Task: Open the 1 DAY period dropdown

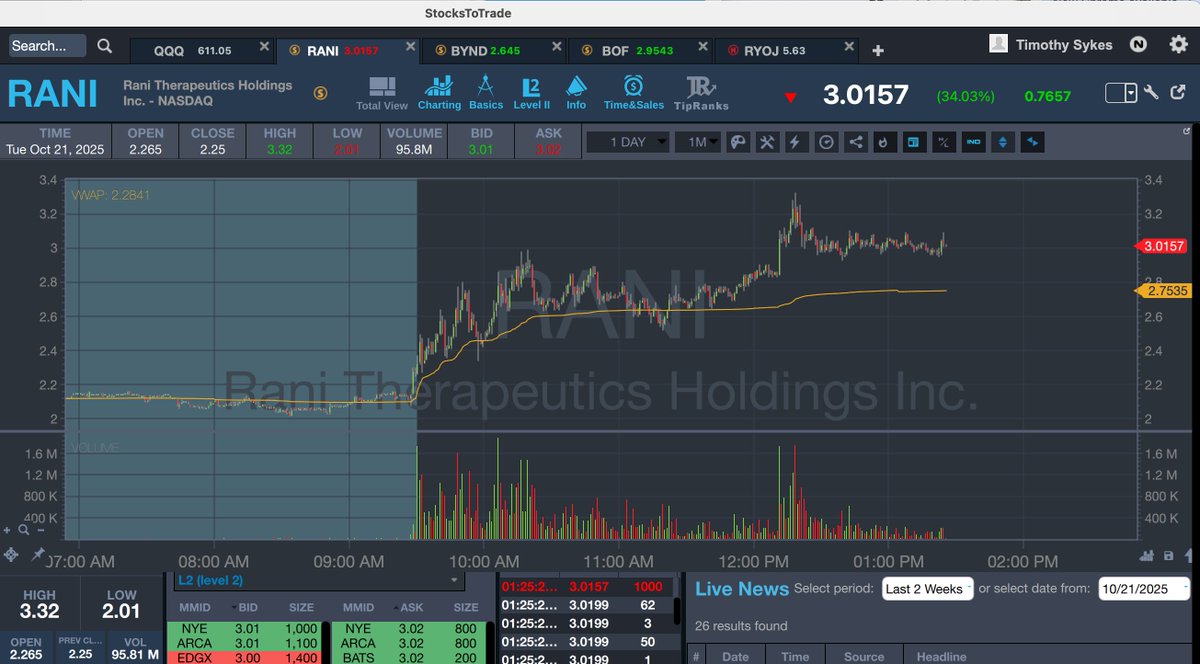Action: pyautogui.click(x=628, y=142)
